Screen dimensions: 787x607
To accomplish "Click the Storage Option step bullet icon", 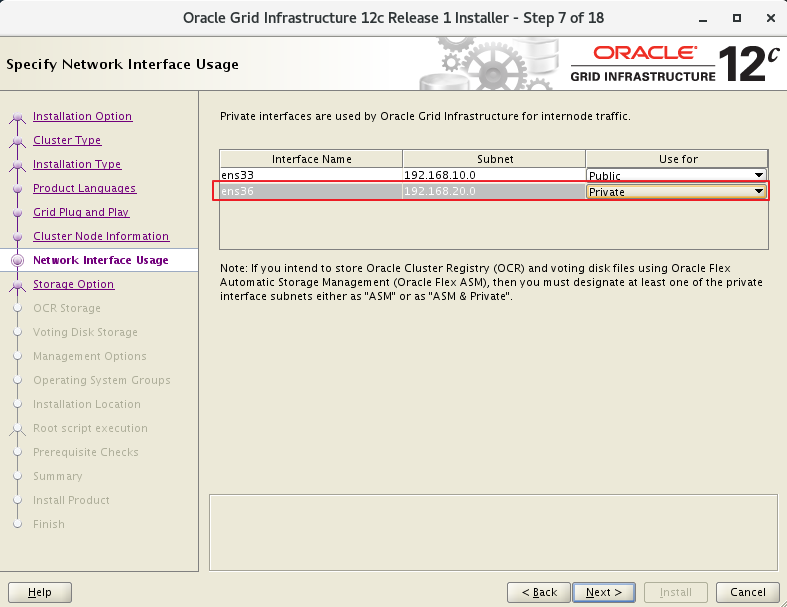I will click(18, 286).
